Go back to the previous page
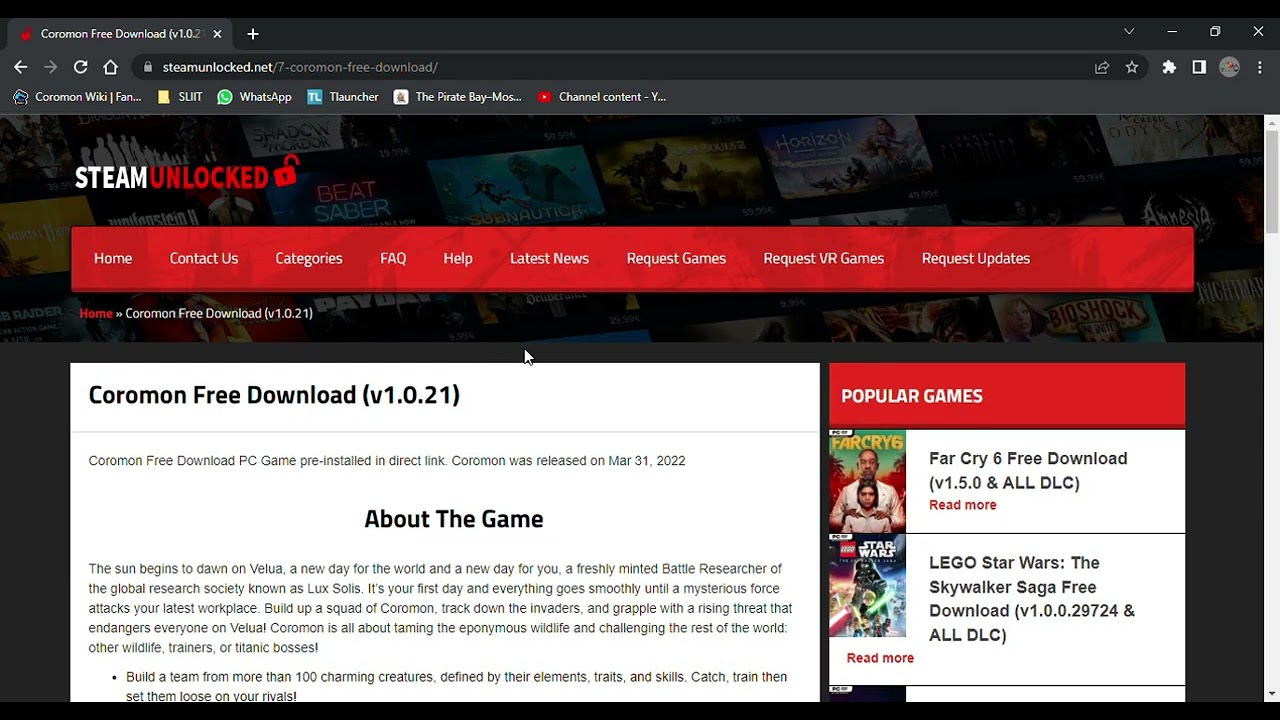This screenshot has width=1280, height=720. pyautogui.click(x=21, y=67)
